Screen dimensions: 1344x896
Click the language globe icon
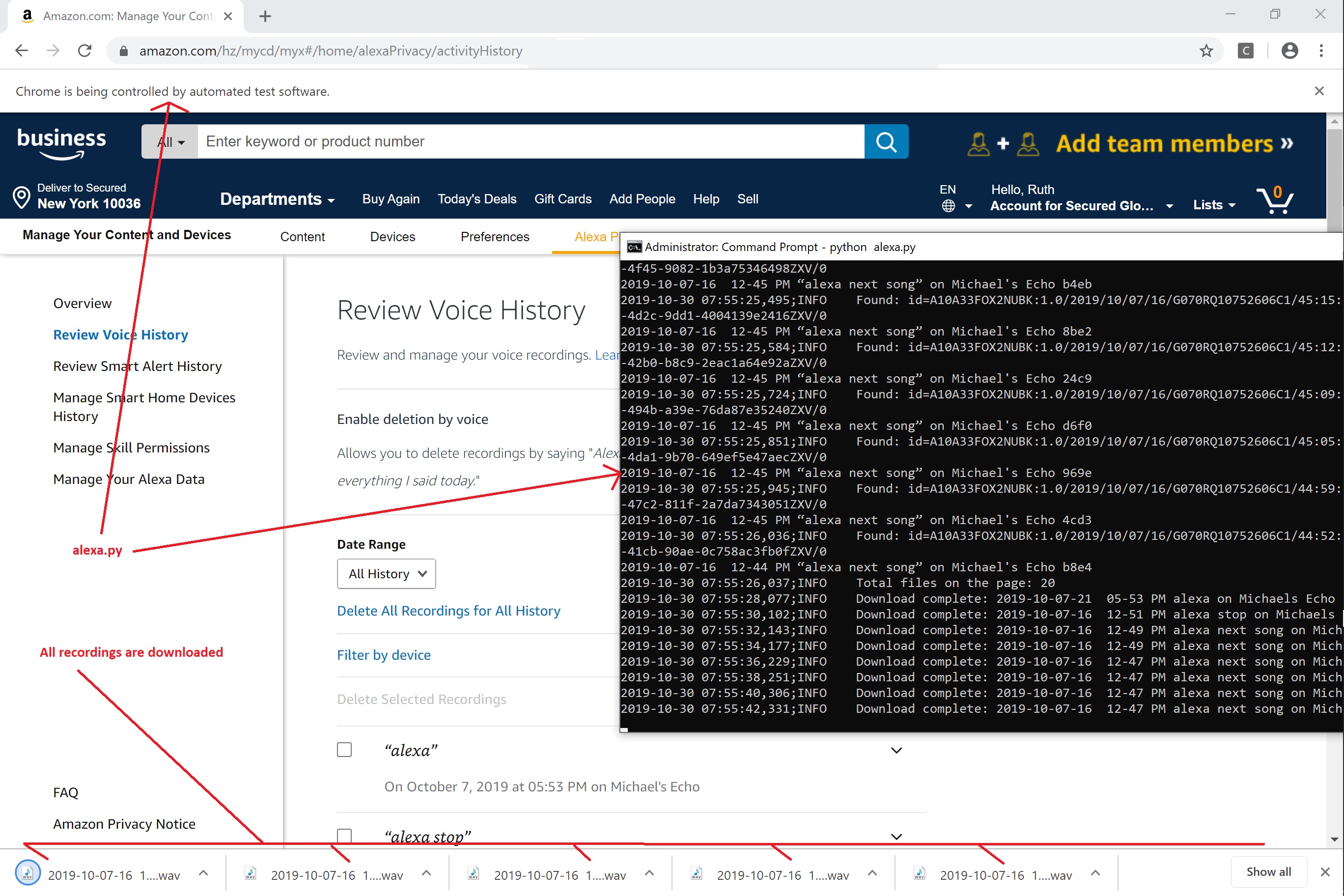click(948, 206)
